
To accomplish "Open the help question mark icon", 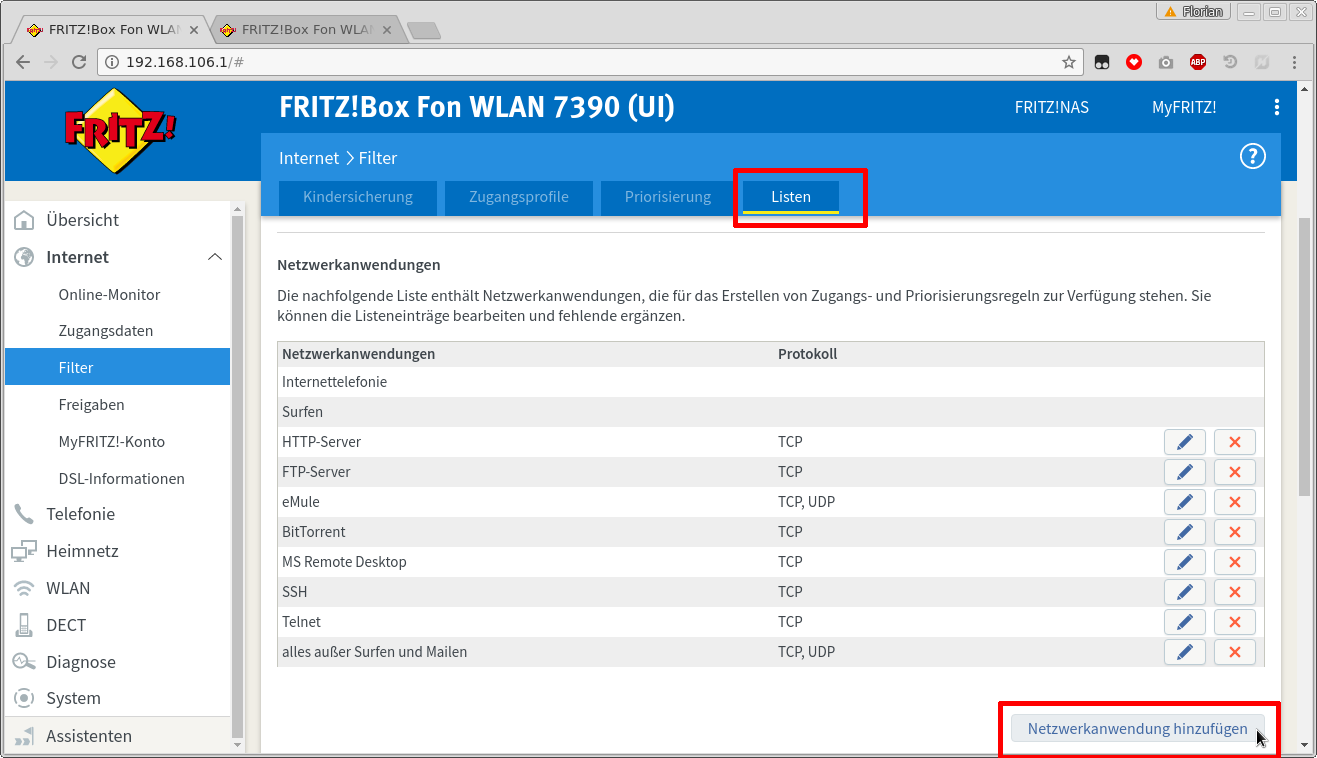I will click(x=1252, y=157).
